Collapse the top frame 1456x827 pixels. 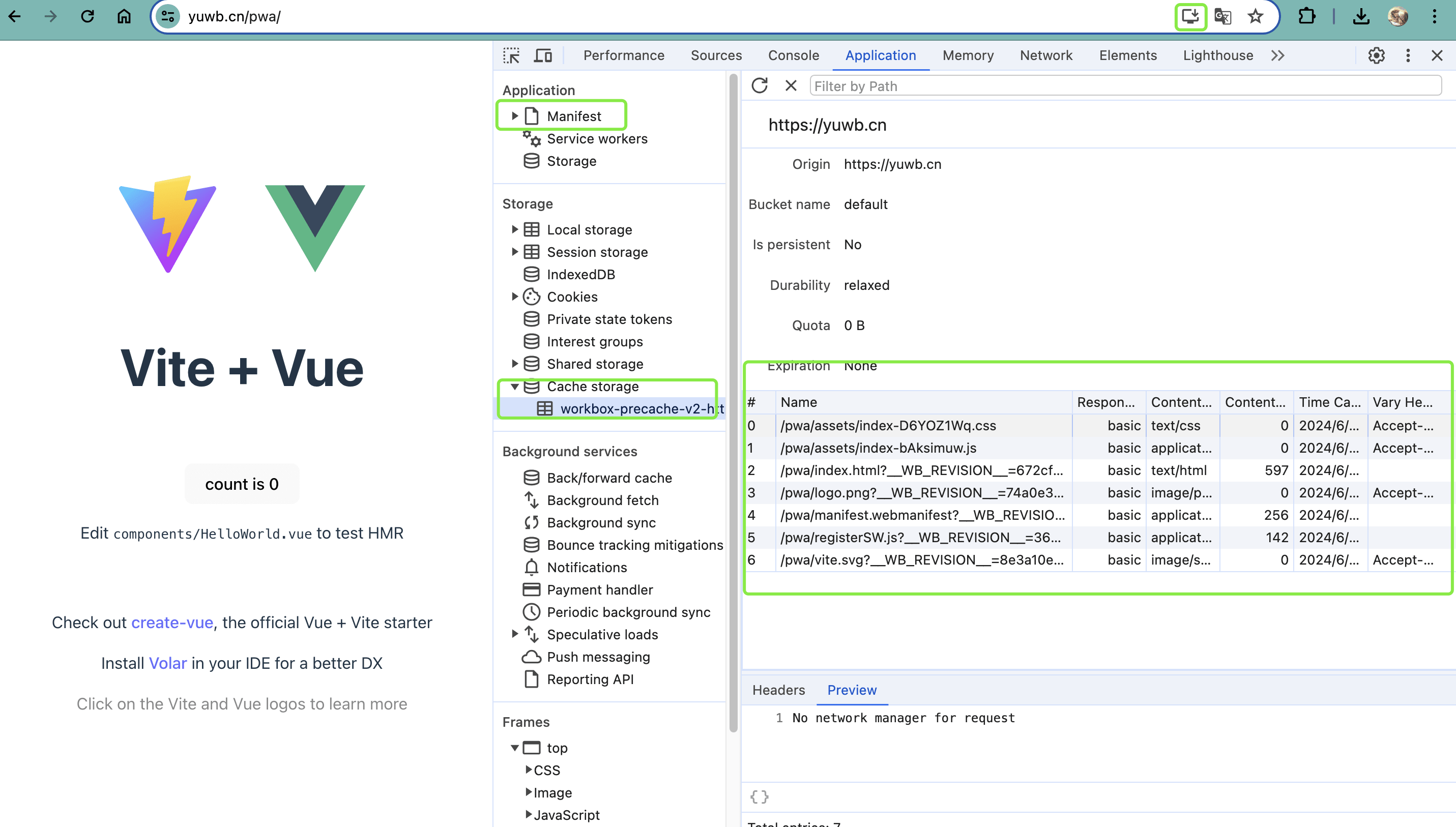click(x=515, y=748)
